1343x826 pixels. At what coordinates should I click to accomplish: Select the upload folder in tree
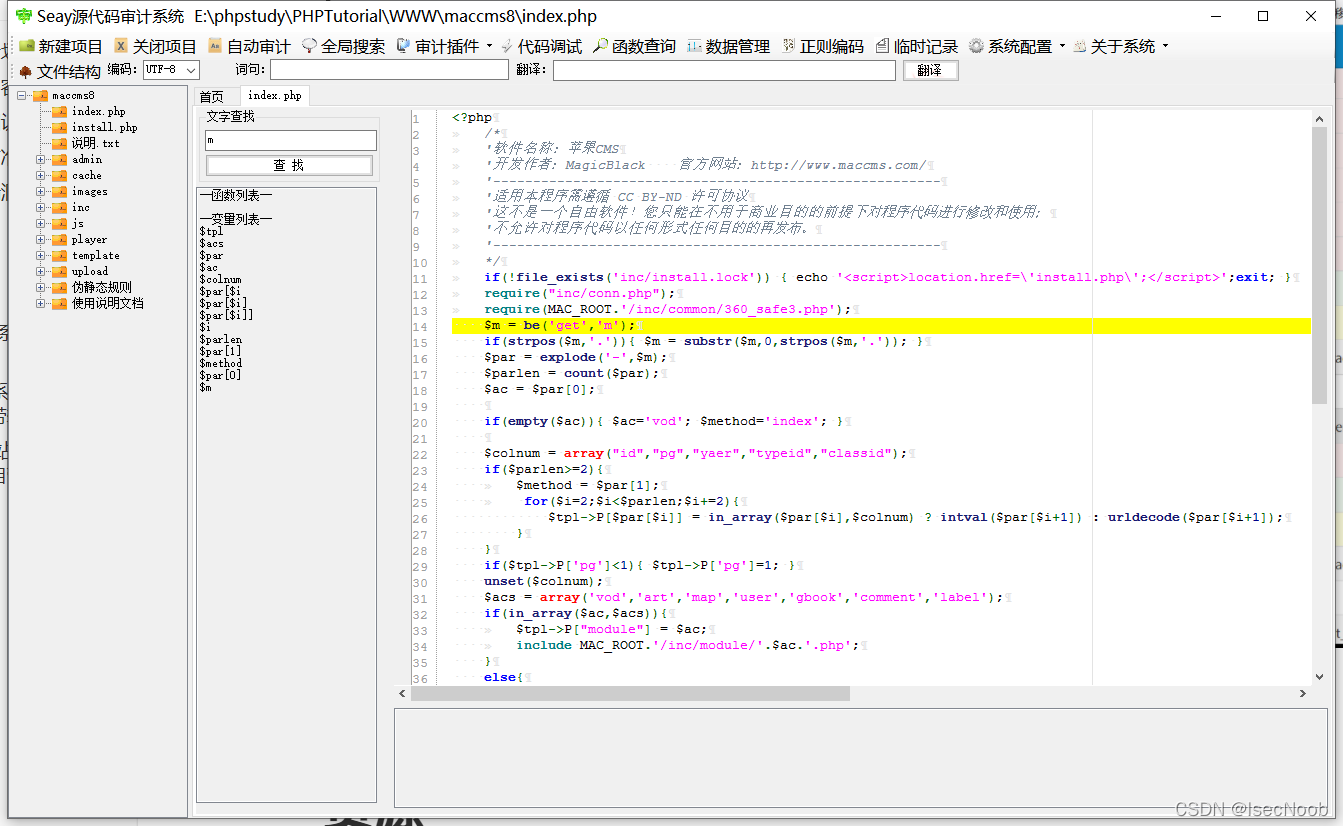[x=90, y=272]
